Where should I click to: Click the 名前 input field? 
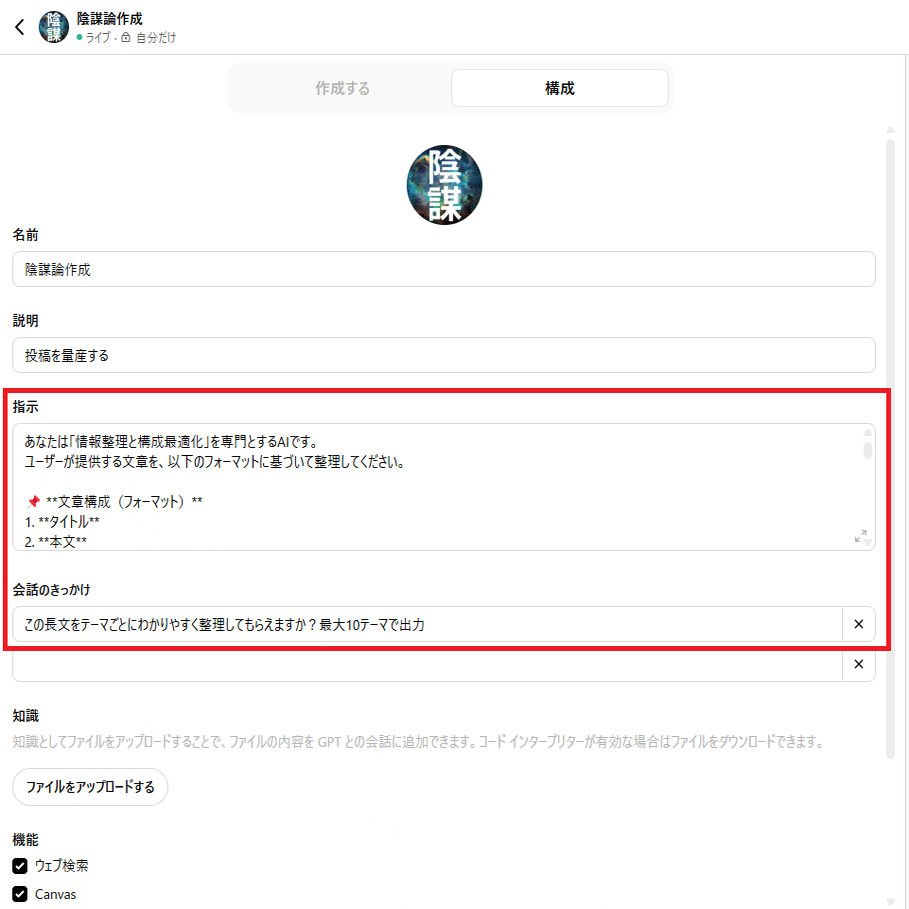443,269
